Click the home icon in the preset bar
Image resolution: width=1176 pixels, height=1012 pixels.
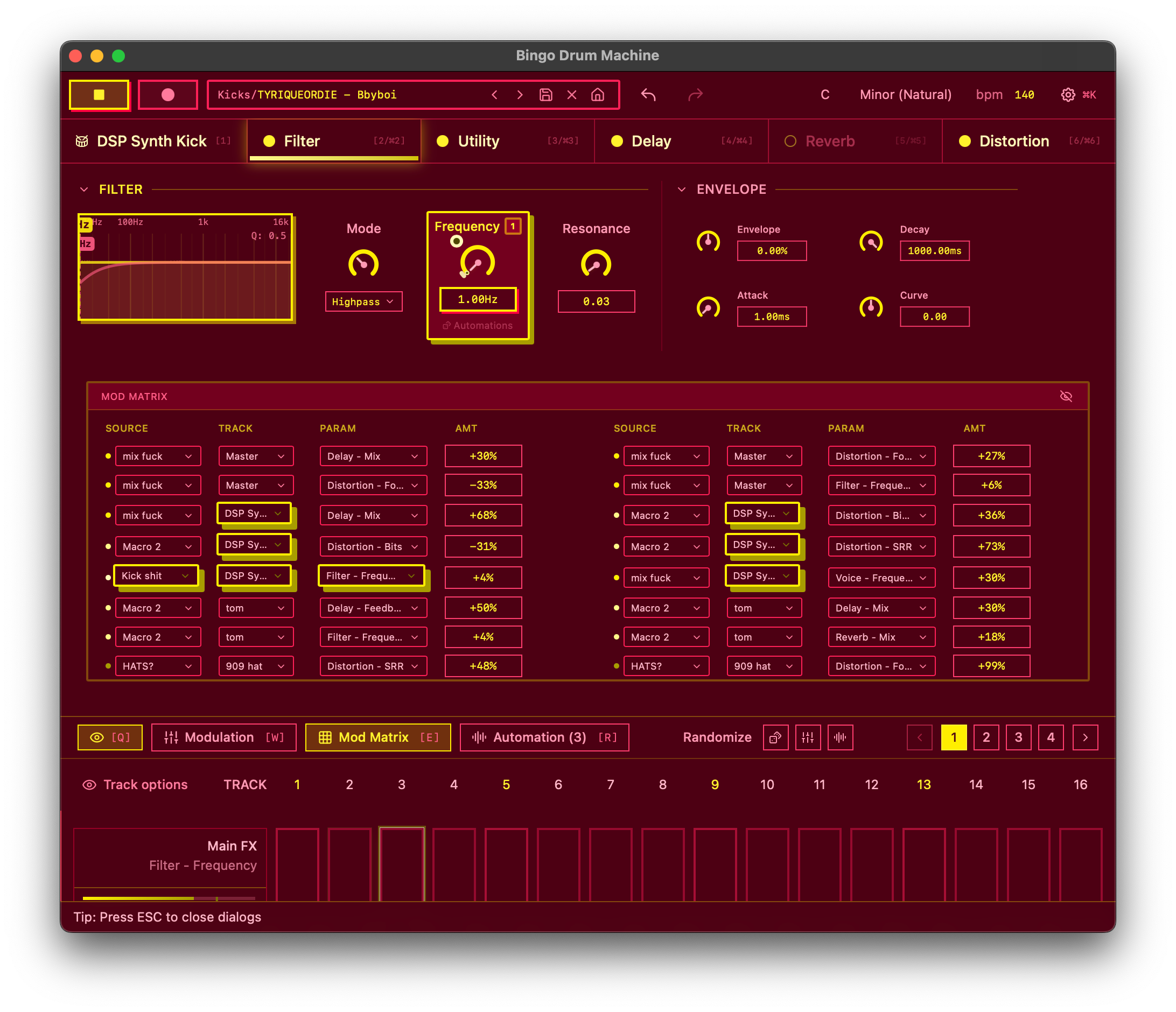597,95
